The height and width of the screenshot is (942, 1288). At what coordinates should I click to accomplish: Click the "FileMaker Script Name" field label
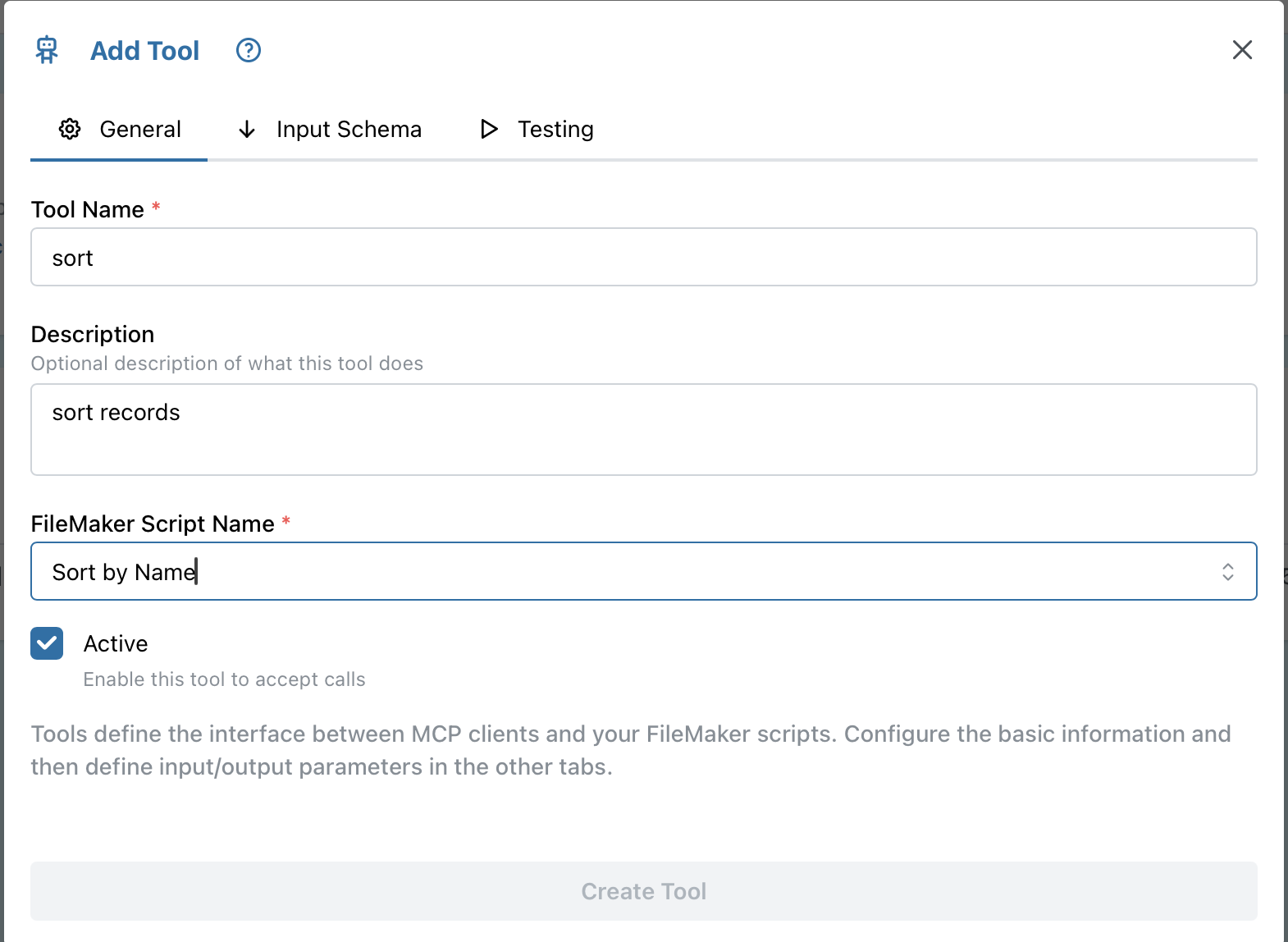pyautogui.click(x=153, y=524)
